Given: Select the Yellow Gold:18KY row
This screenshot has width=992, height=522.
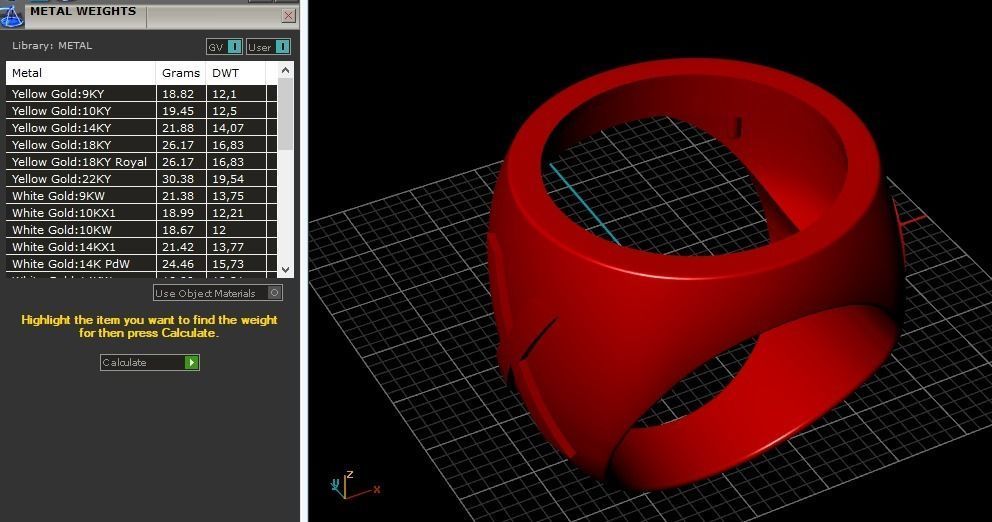Looking at the screenshot, I should pos(142,145).
